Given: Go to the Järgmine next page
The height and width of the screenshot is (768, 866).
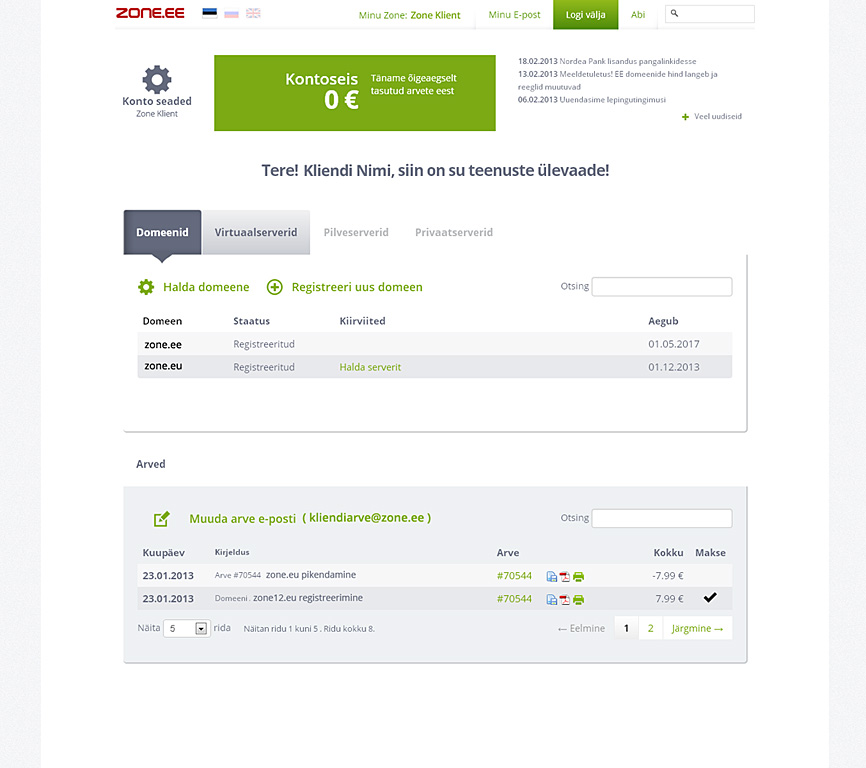Looking at the screenshot, I should coord(698,628).
